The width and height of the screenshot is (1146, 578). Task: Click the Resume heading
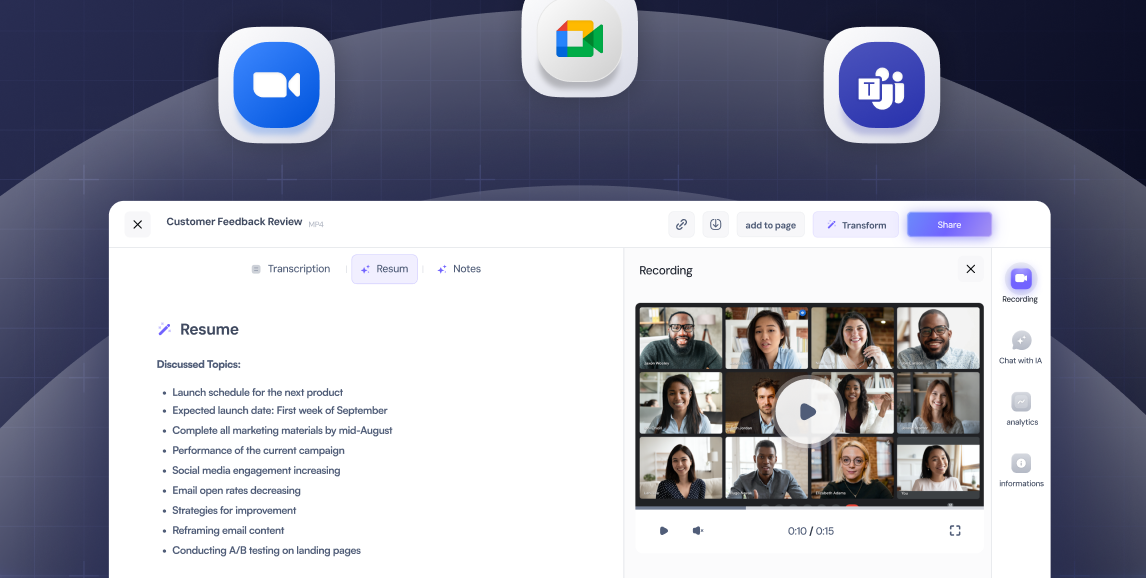[x=209, y=330]
